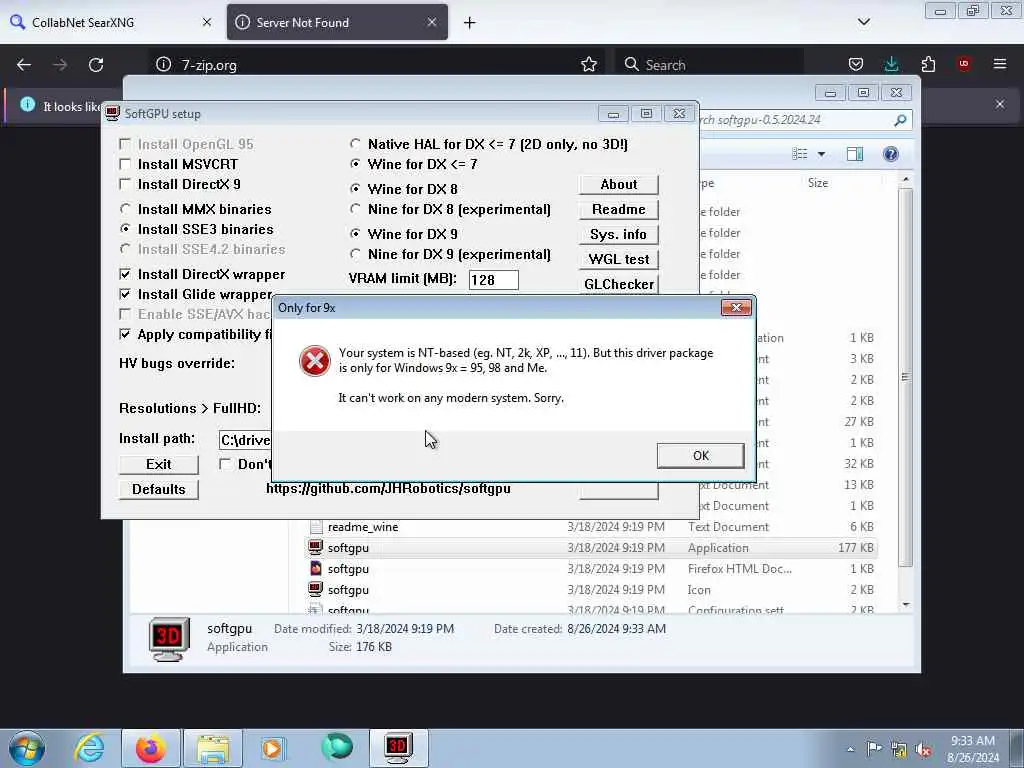Click the VRAM limit field showing 128
This screenshot has height=768, width=1024.
click(x=494, y=280)
